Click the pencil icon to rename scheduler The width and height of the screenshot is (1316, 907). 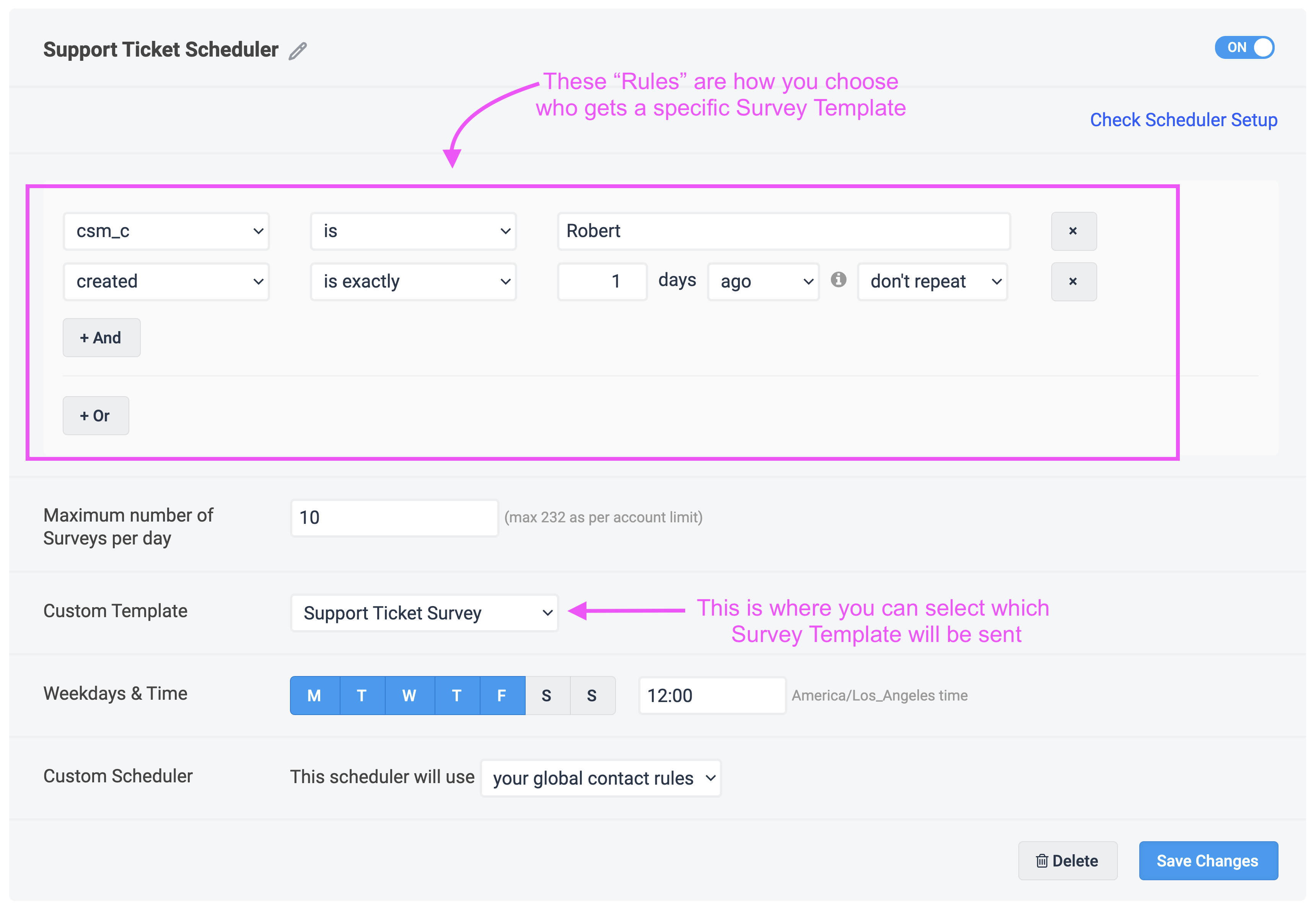pyautogui.click(x=297, y=51)
